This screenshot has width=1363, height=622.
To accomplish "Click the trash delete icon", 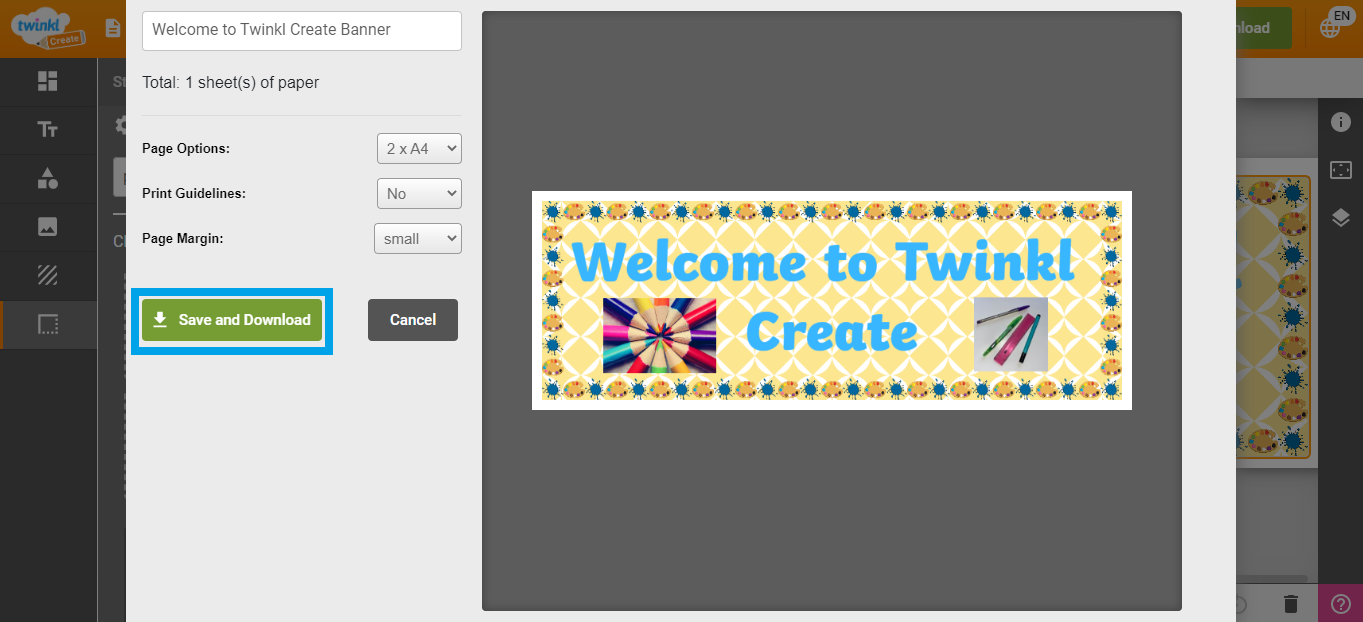I will pyautogui.click(x=1291, y=603).
